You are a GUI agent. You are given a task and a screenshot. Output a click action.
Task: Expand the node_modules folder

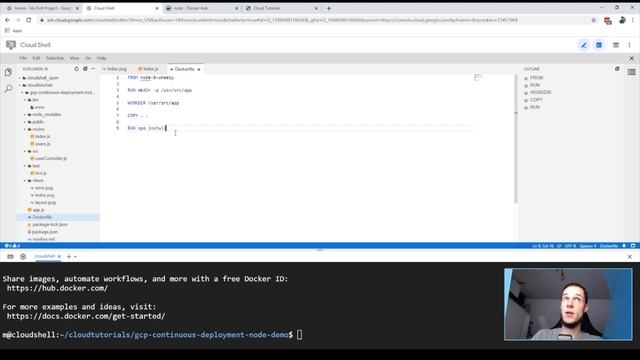tap(47, 115)
